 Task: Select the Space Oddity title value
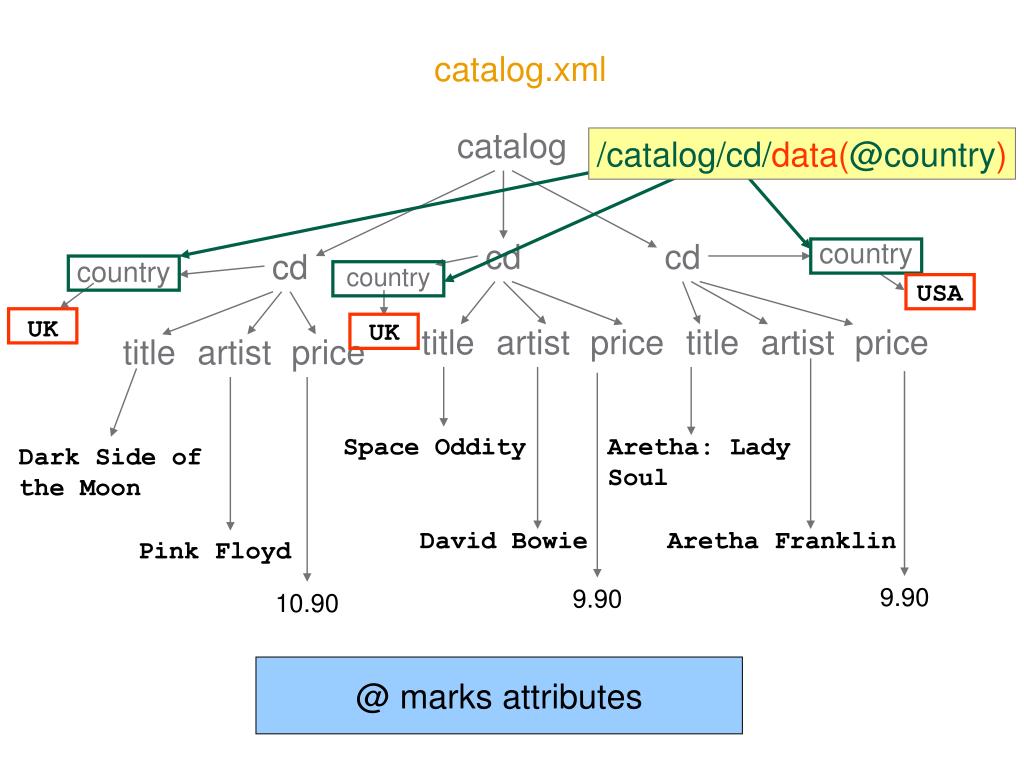(x=434, y=447)
